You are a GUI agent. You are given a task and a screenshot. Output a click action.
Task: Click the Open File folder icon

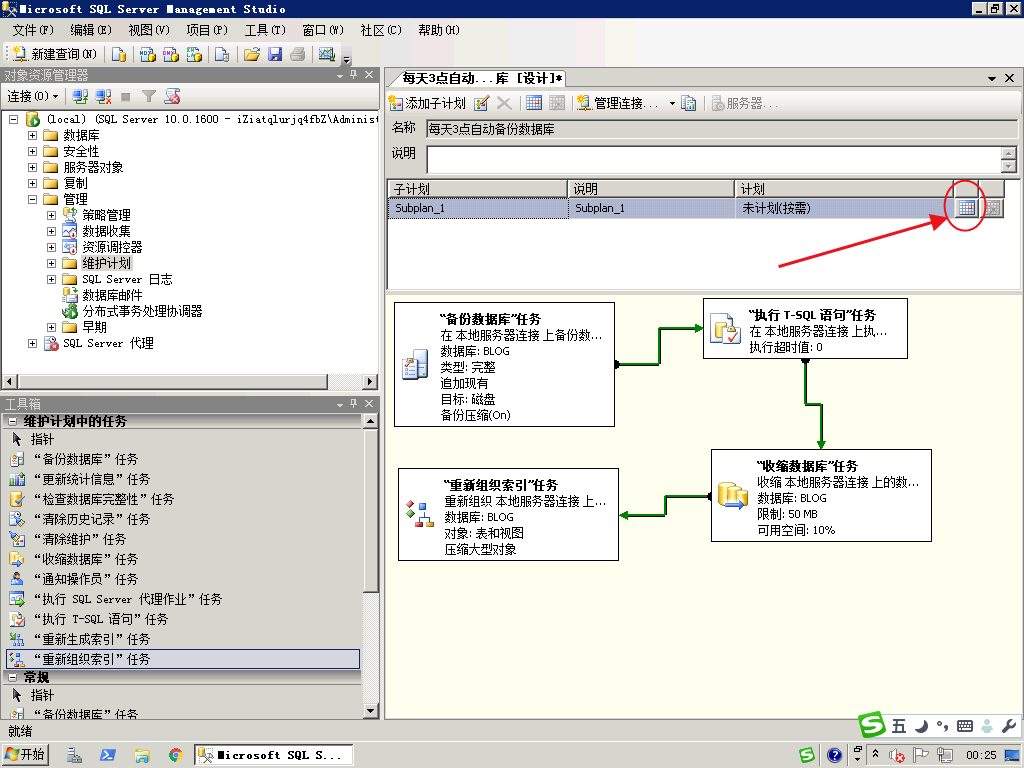[x=251, y=54]
